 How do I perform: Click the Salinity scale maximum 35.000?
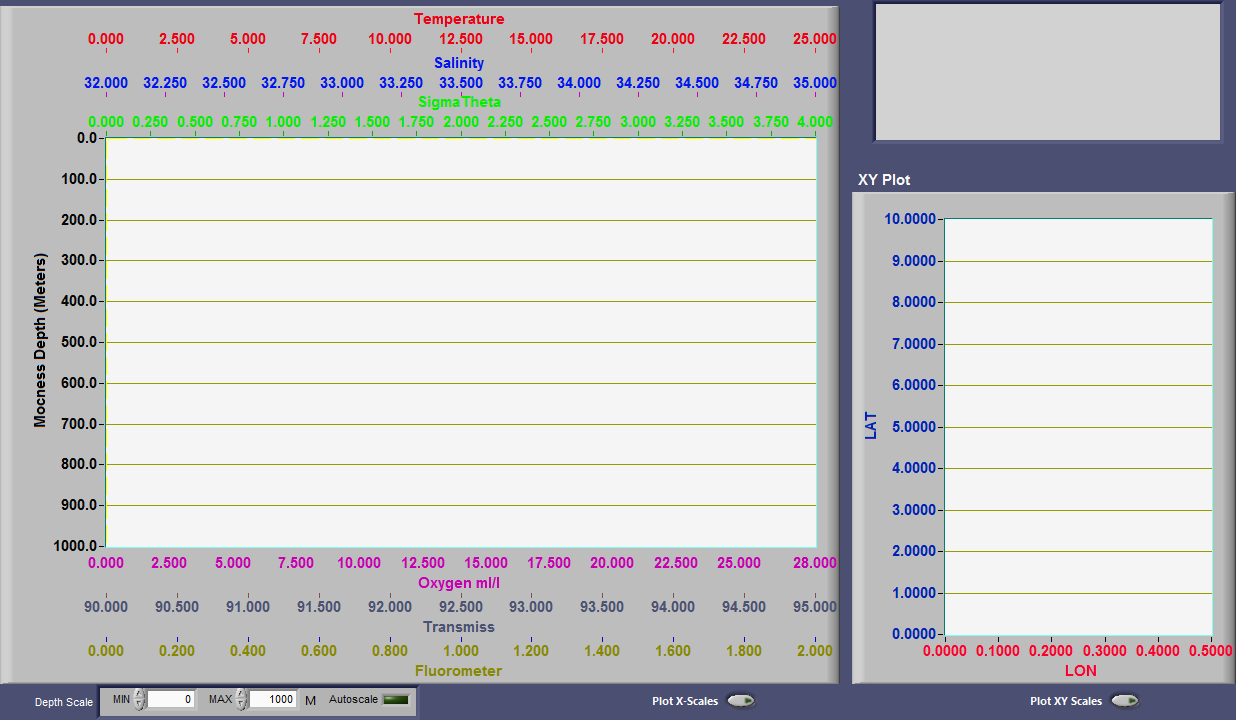click(816, 83)
